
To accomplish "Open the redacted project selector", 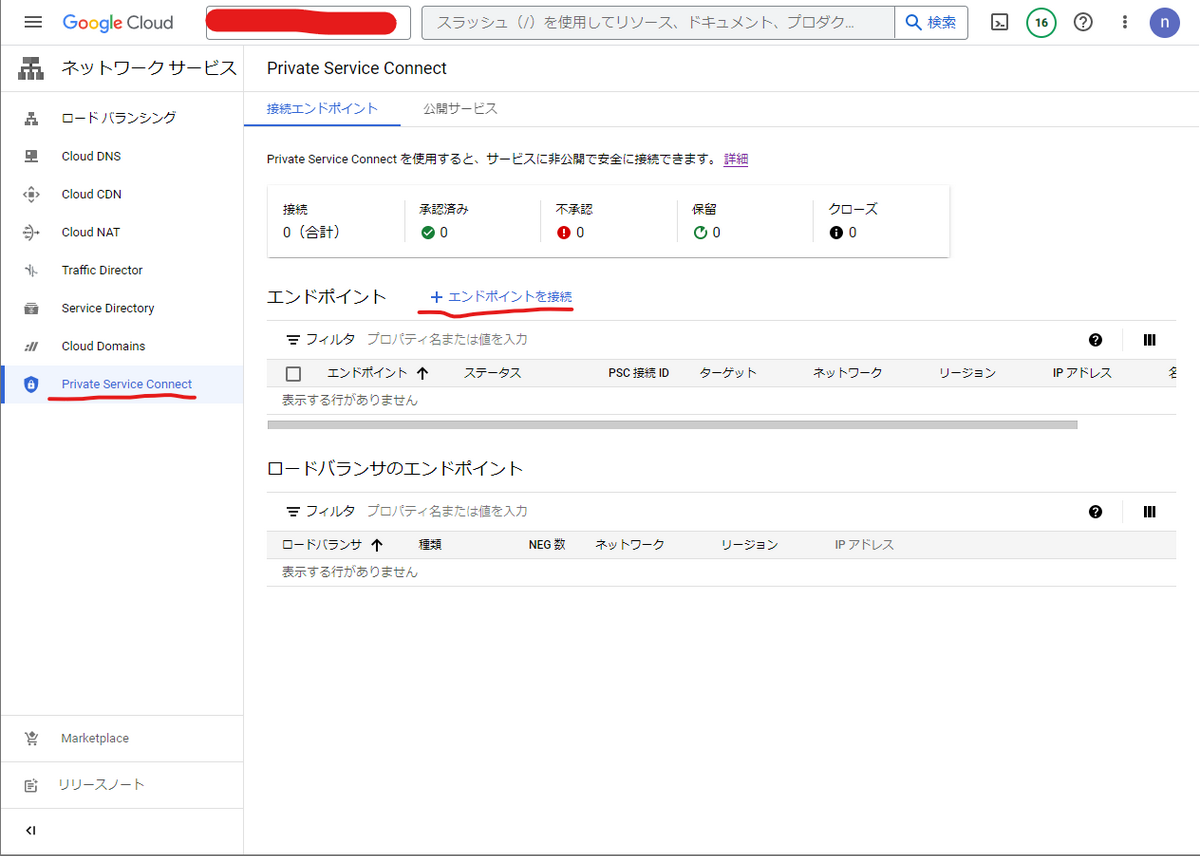I will coord(308,22).
